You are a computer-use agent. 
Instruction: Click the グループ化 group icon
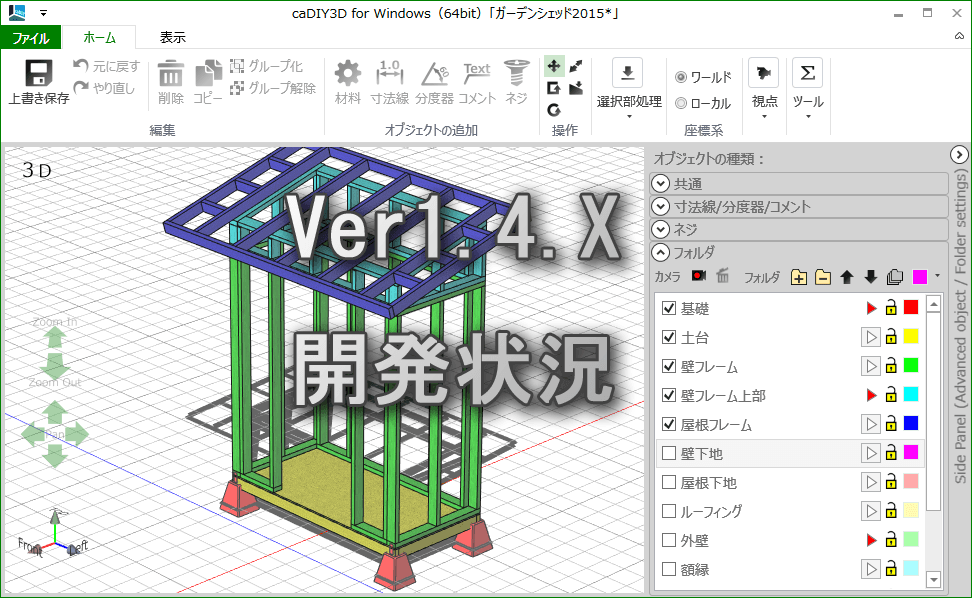coord(237,66)
